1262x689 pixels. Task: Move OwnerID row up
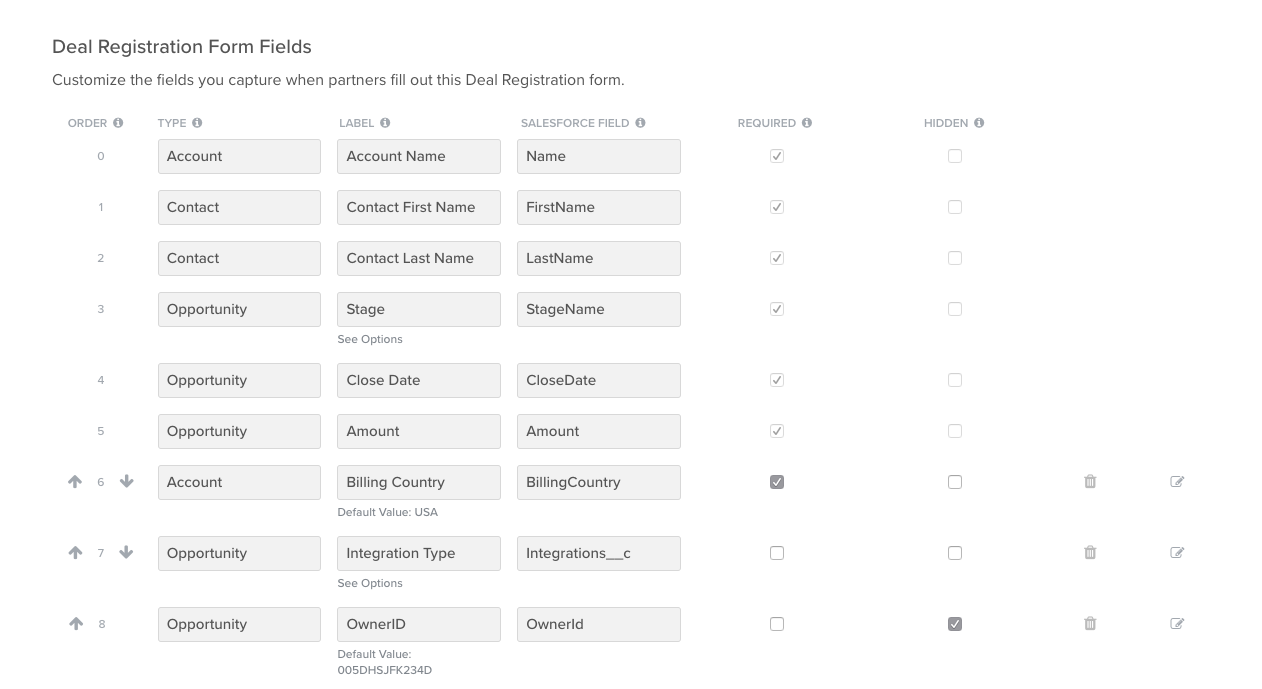(x=75, y=624)
